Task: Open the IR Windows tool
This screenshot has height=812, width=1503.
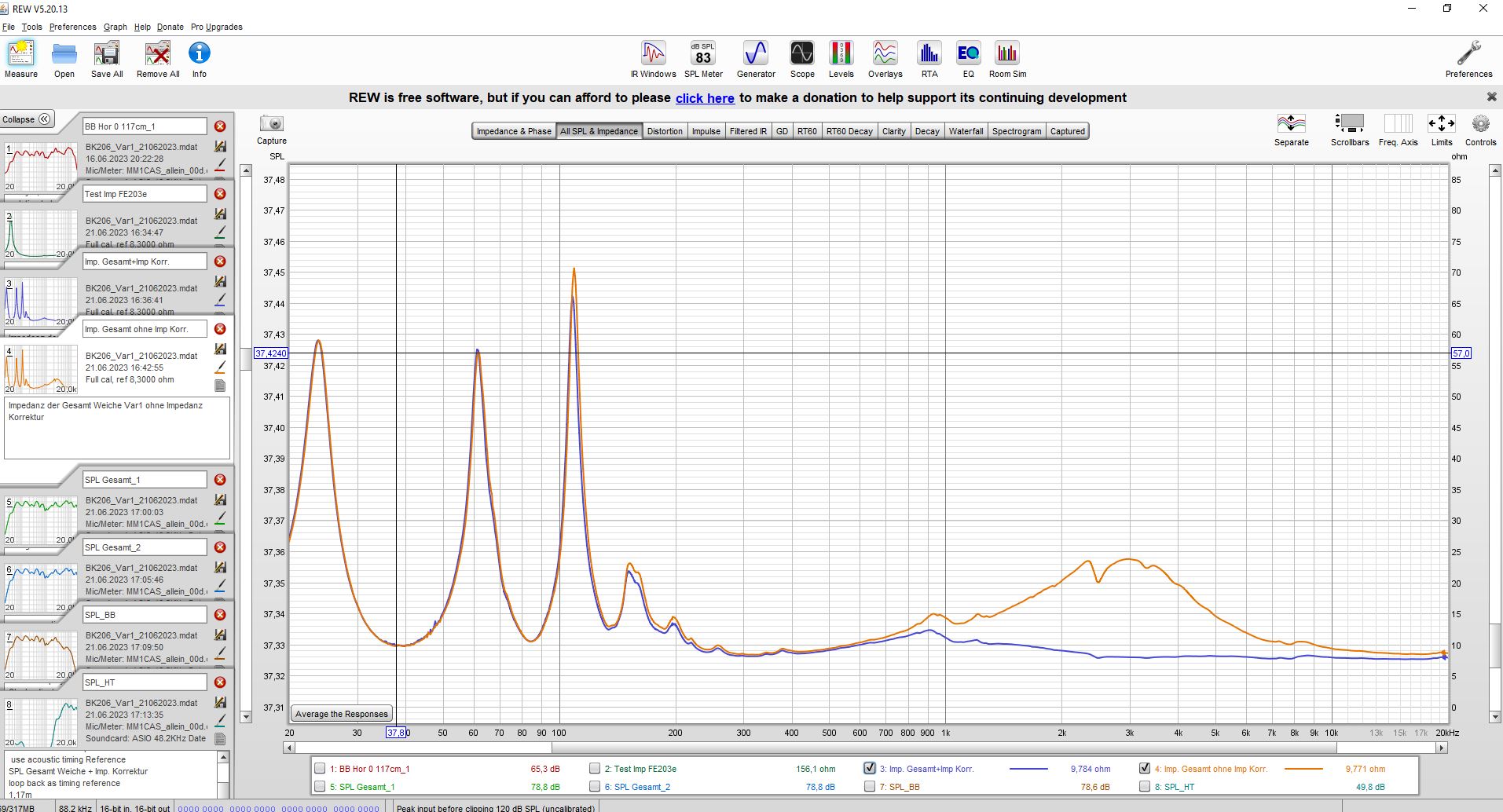Action: point(653,60)
